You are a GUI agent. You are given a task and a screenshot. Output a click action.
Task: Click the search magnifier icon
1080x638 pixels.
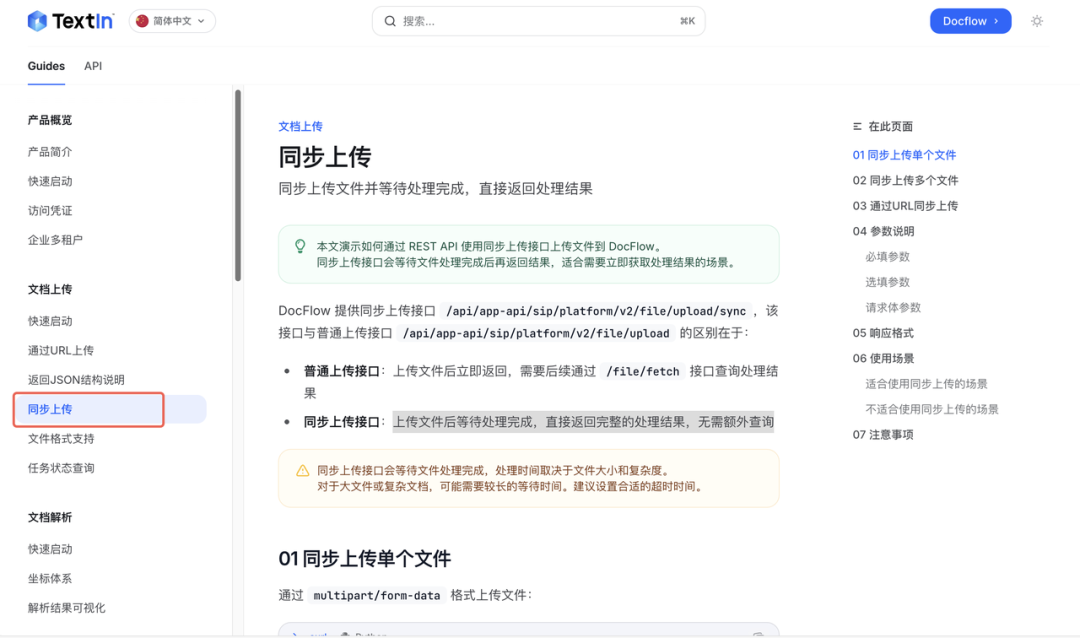tap(390, 21)
